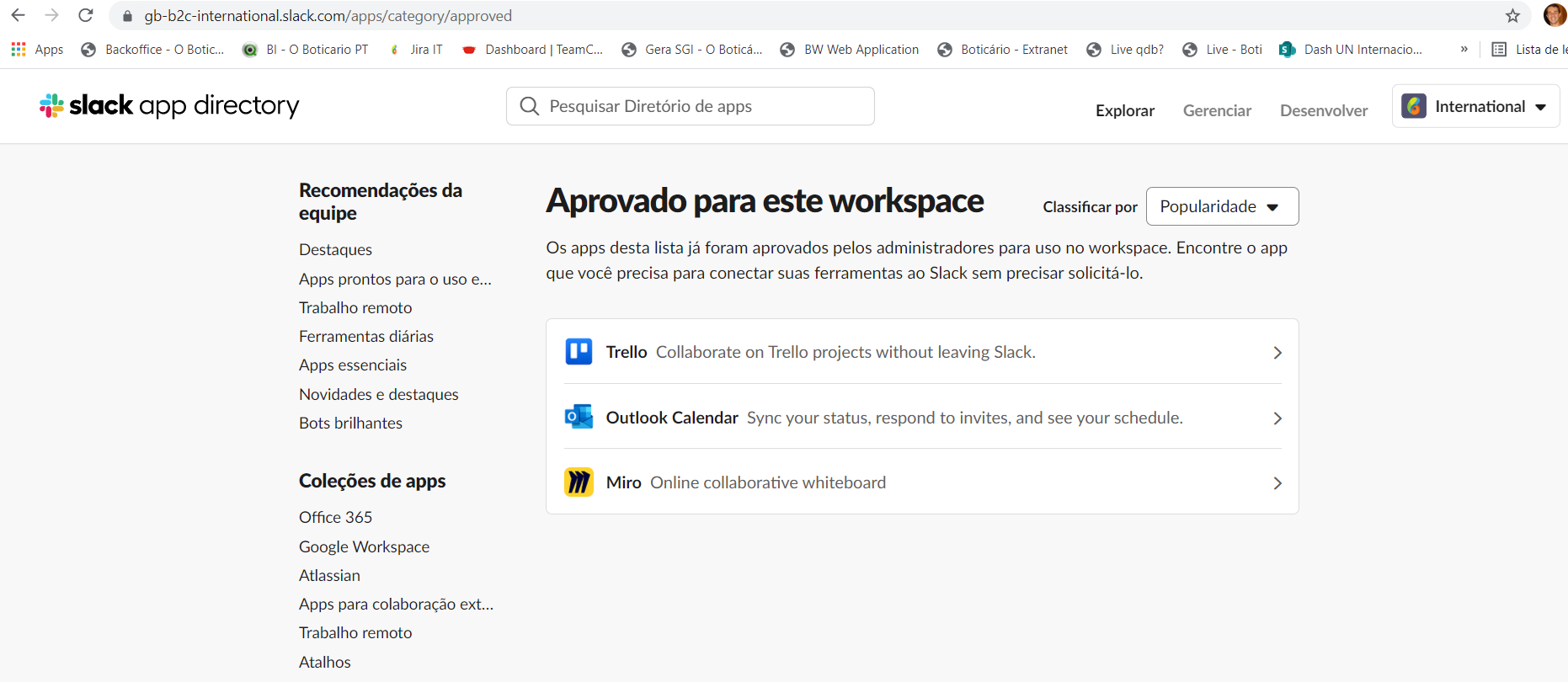The width and height of the screenshot is (1568, 682).
Task: Open the Live qdb? bookmark
Action: 1125,50
